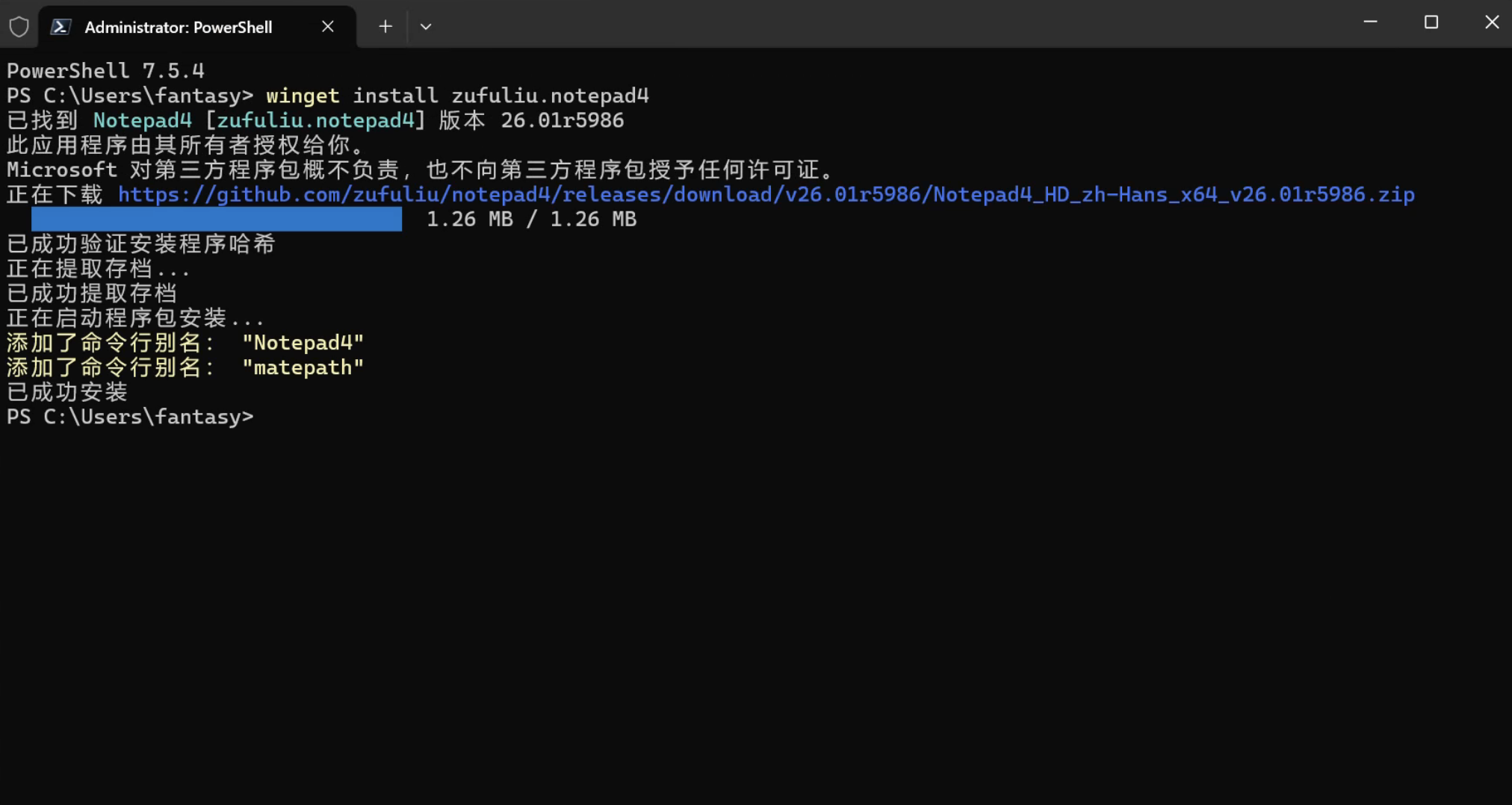1512x805 pixels.
Task: Click the PowerShell 7.5.4 version line
Action: 105,71
